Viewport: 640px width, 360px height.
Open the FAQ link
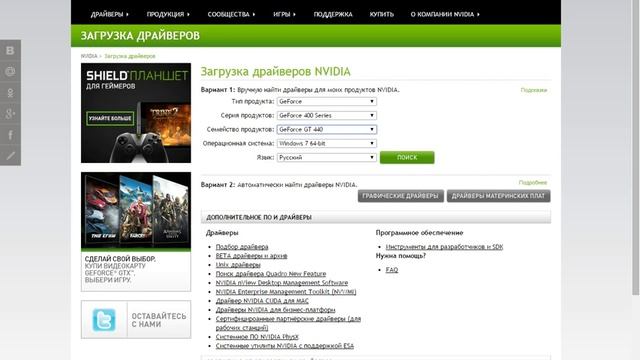coord(391,270)
